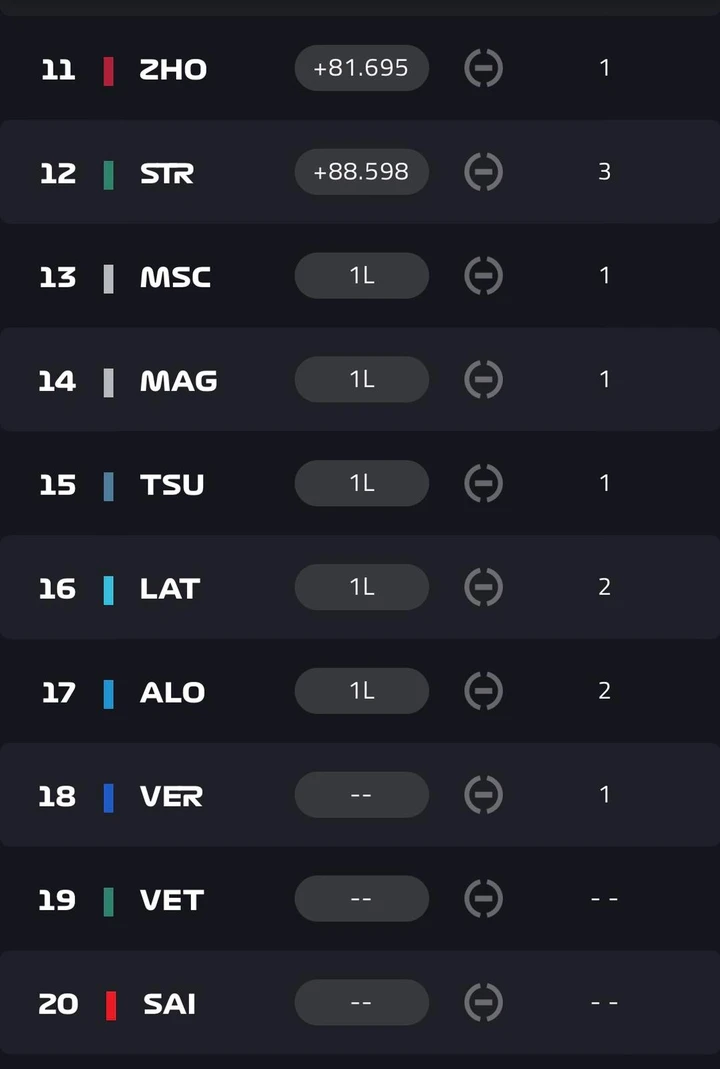720x1069 pixels.
Task: Open driver VER's row entry
Action: [360, 795]
